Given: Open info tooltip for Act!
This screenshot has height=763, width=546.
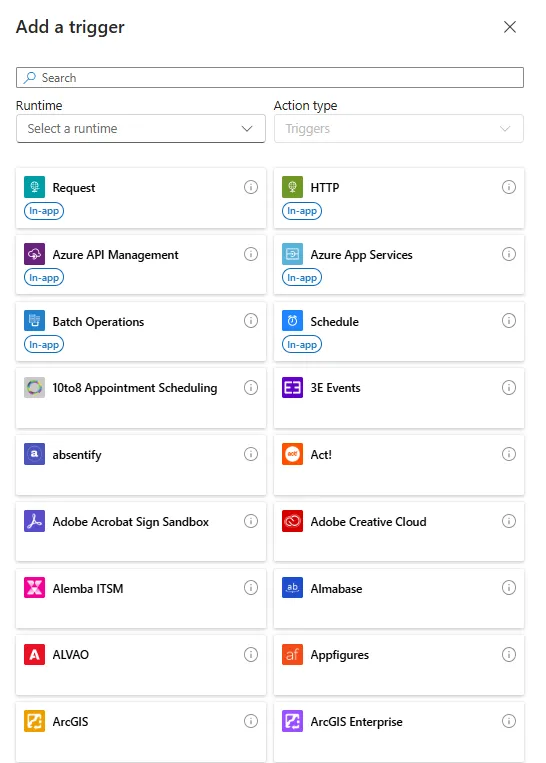Looking at the screenshot, I should (509, 454).
